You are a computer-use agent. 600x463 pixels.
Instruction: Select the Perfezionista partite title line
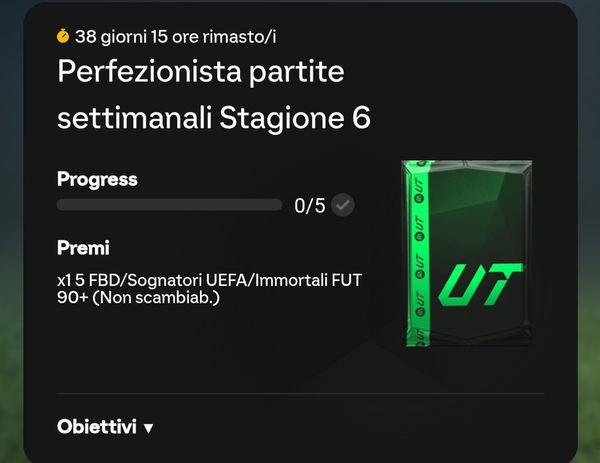click(201, 71)
